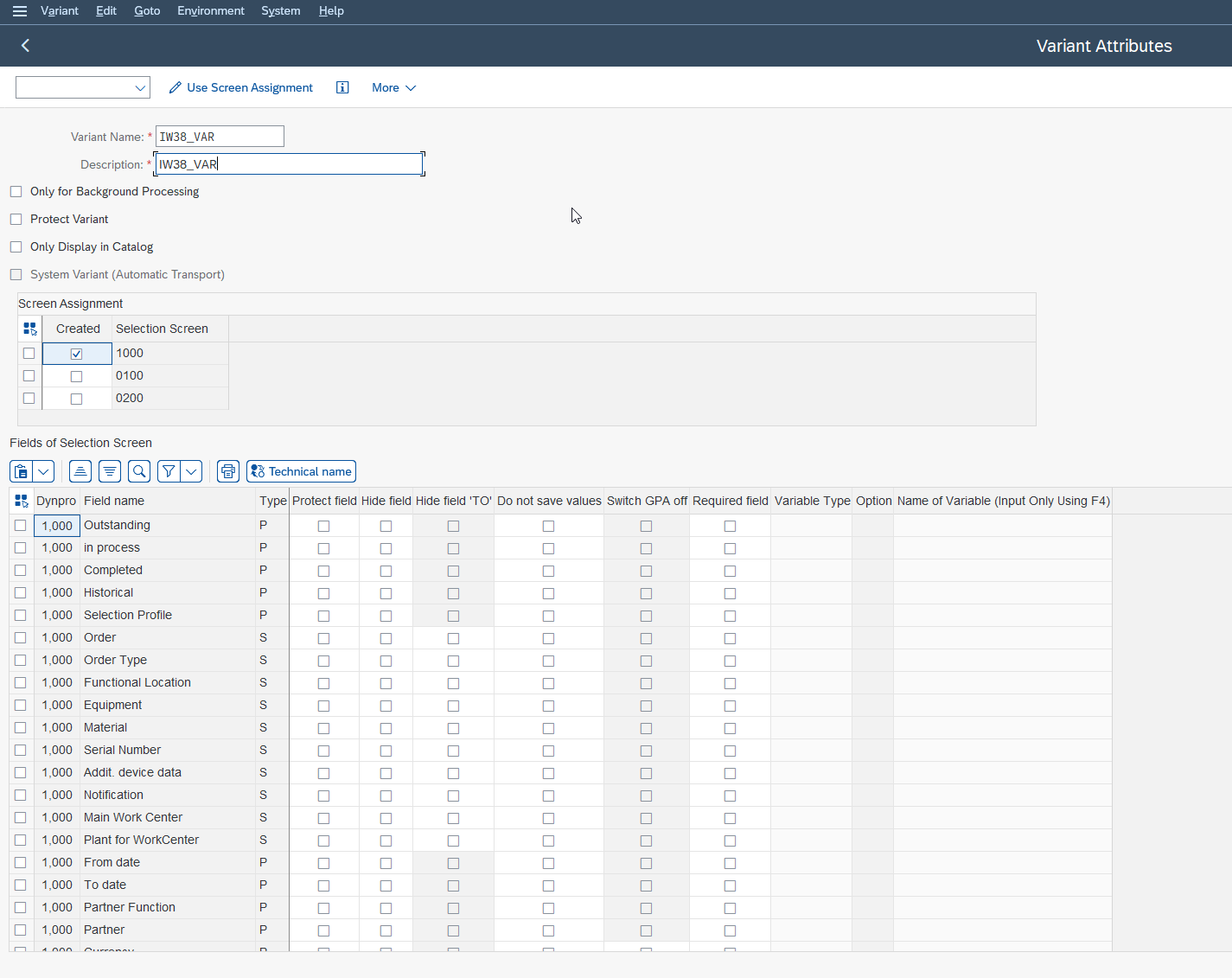This screenshot has width=1232, height=978.
Task: Select row selector for screen 0200 row
Action: 29,398
